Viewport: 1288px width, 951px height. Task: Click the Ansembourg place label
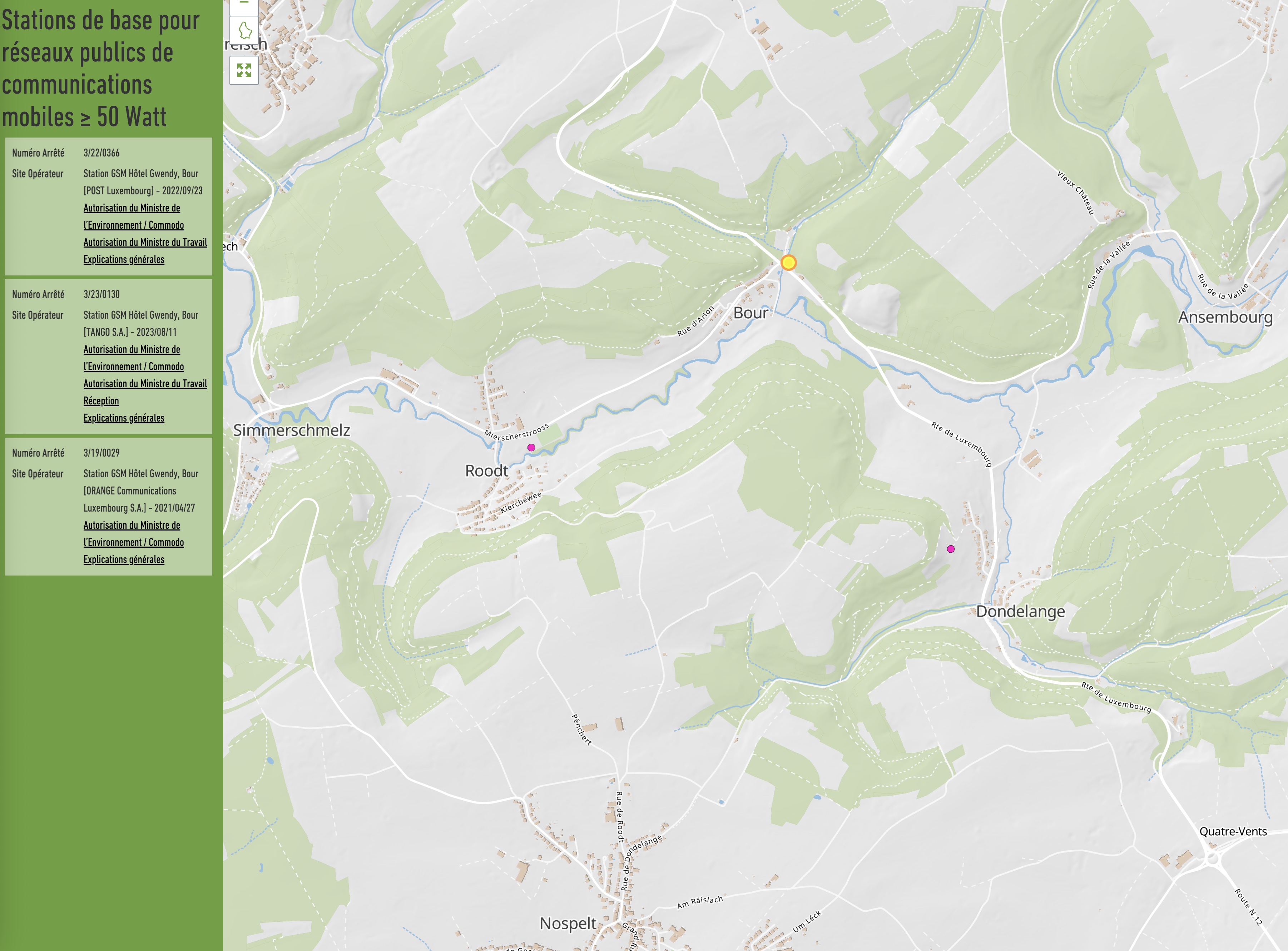click(x=1225, y=317)
